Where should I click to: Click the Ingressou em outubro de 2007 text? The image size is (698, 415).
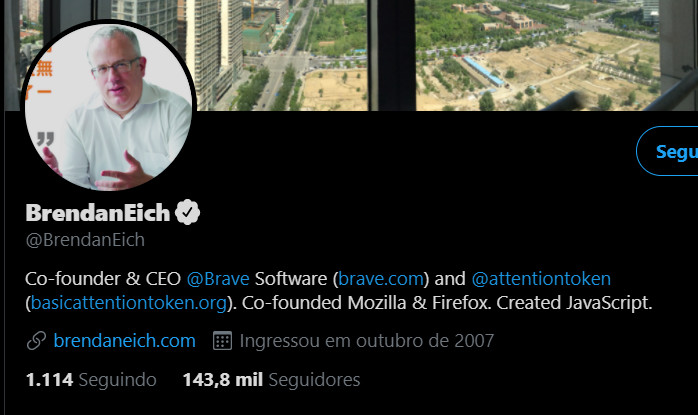tap(367, 341)
